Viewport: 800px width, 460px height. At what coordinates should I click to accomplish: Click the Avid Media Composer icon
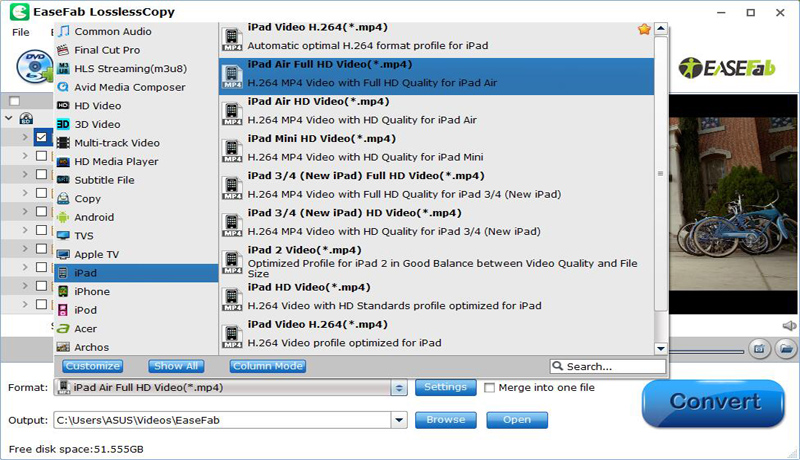(x=63, y=87)
